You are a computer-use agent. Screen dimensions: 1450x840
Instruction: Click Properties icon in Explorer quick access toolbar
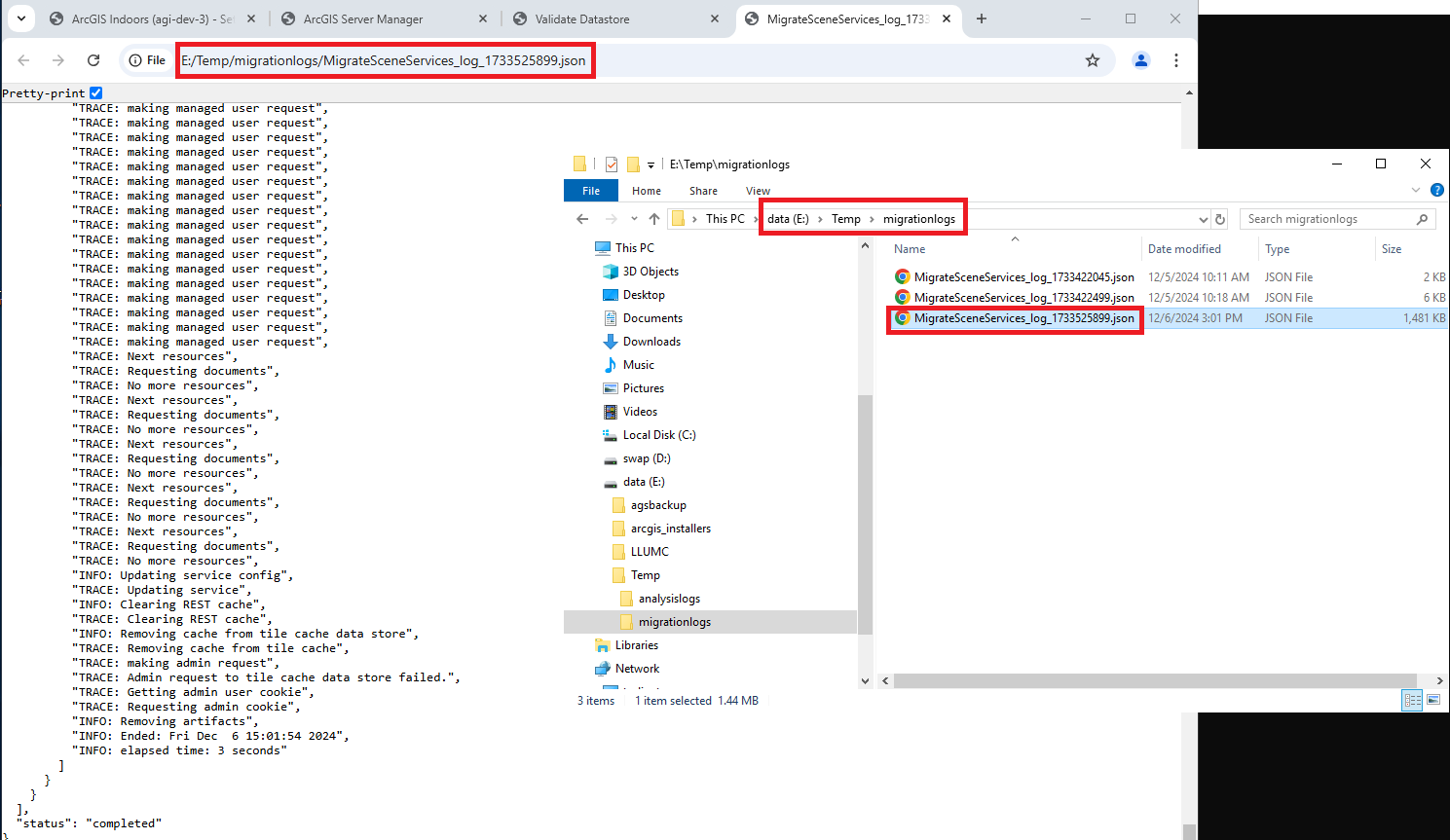click(x=612, y=164)
